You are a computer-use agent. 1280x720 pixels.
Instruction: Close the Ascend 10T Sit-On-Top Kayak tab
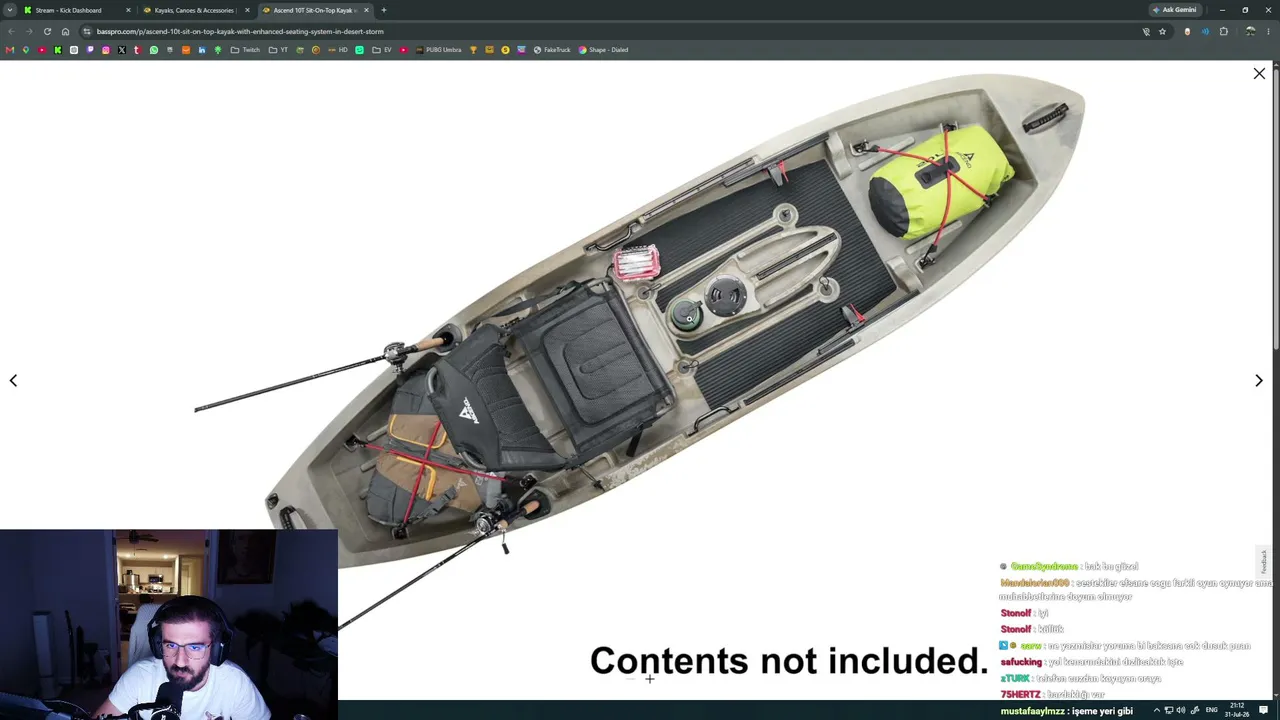366,10
